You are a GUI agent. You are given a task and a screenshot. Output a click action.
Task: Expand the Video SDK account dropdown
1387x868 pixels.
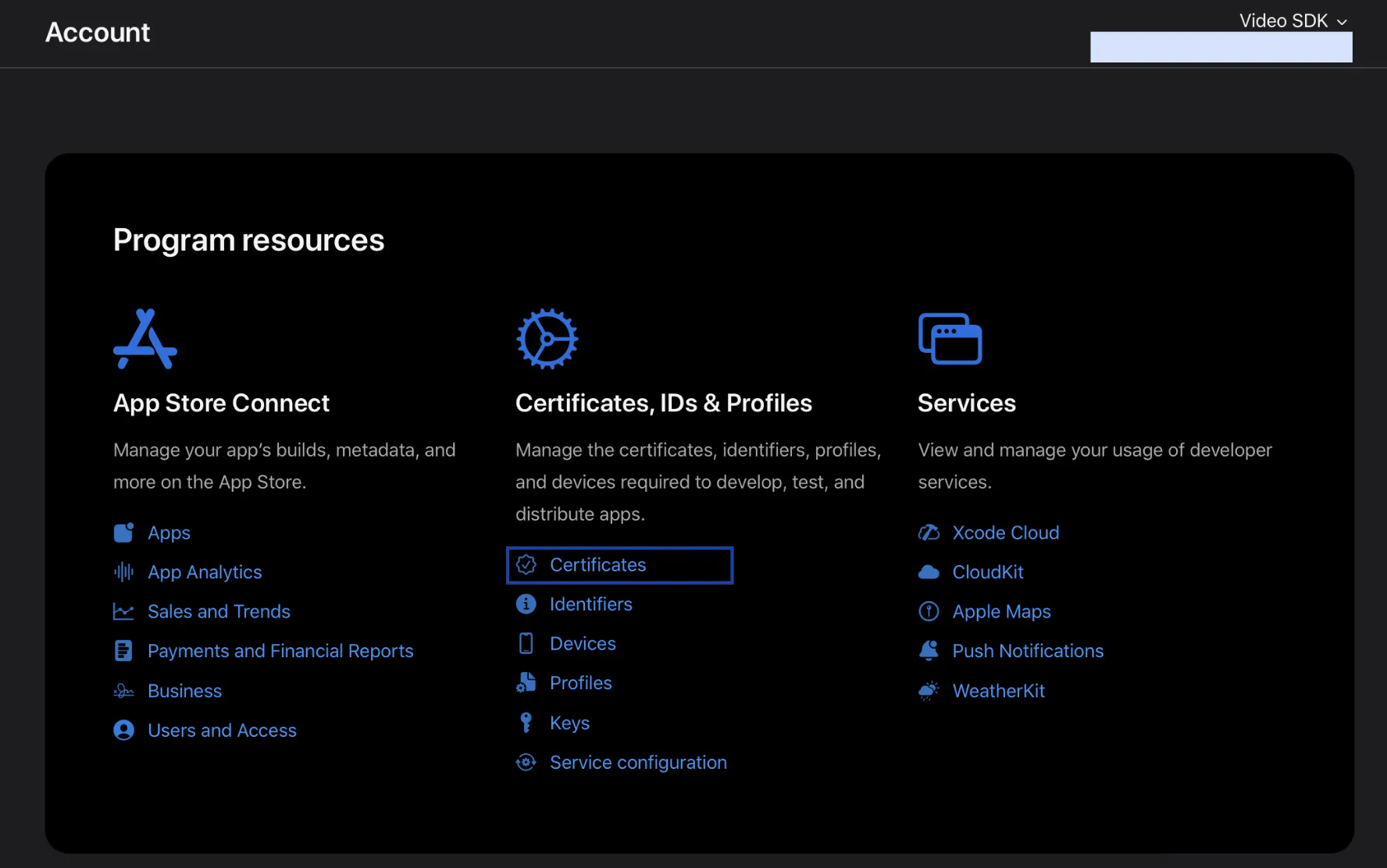pos(1293,21)
